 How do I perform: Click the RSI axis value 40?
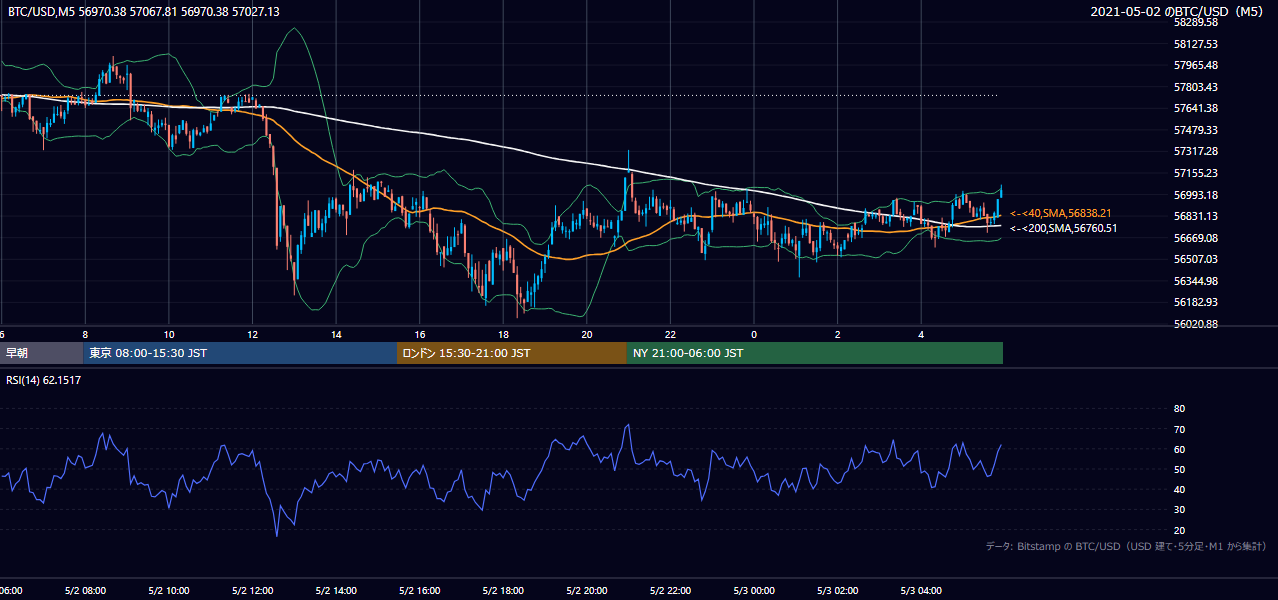(x=1179, y=489)
